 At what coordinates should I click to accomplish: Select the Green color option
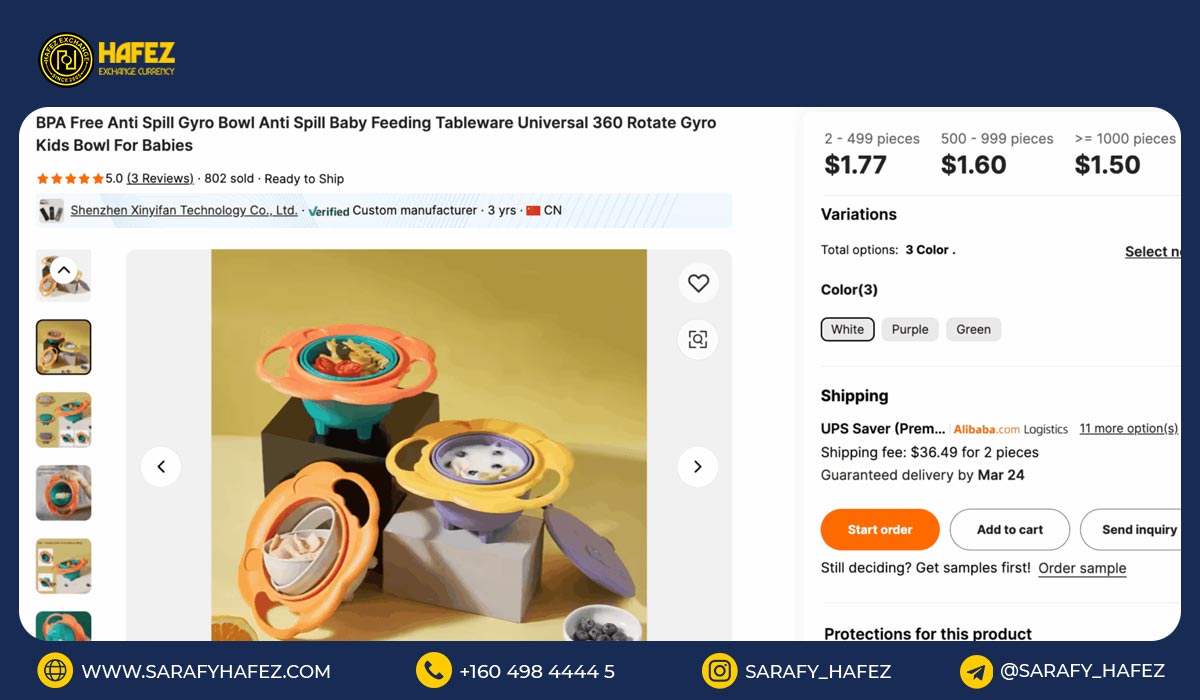(973, 329)
